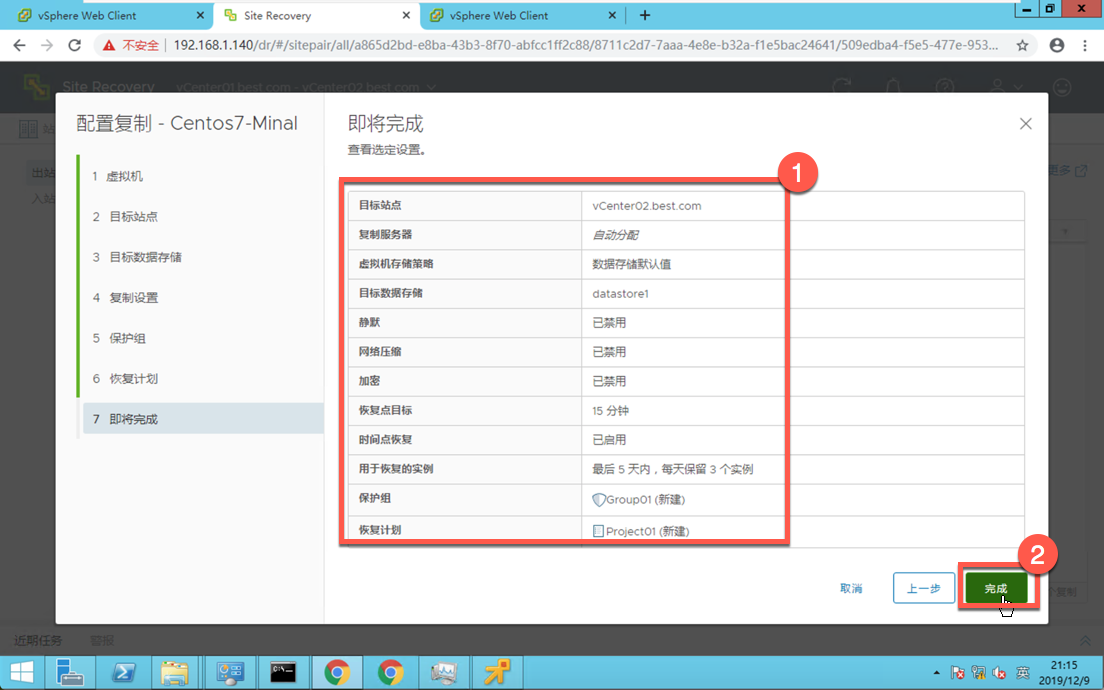The width and height of the screenshot is (1104, 690).
Task: Go back with the 上一步 button
Action: tap(923, 588)
